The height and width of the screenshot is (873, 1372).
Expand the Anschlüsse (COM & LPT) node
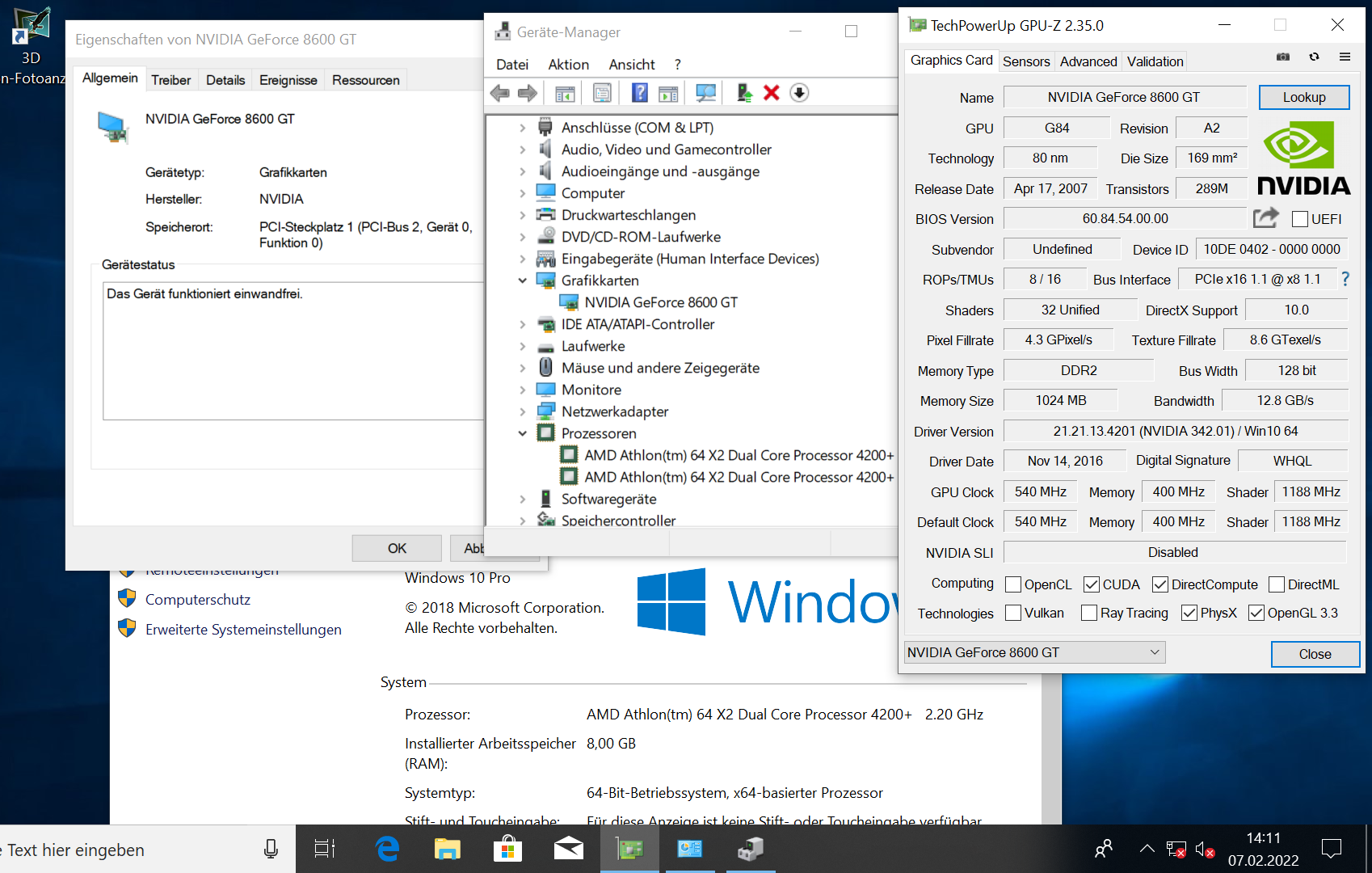tap(523, 128)
